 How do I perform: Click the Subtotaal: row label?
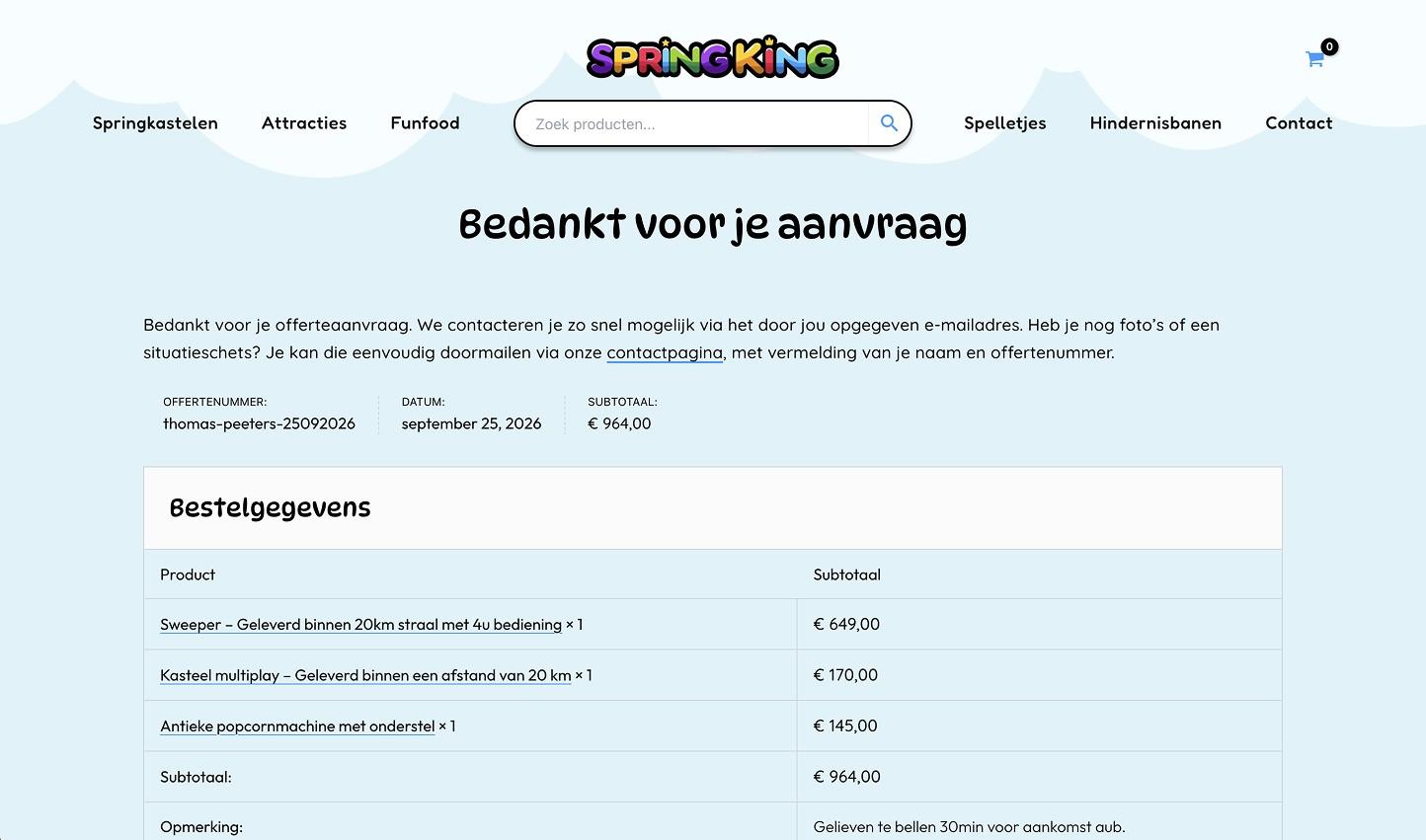tap(196, 777)
